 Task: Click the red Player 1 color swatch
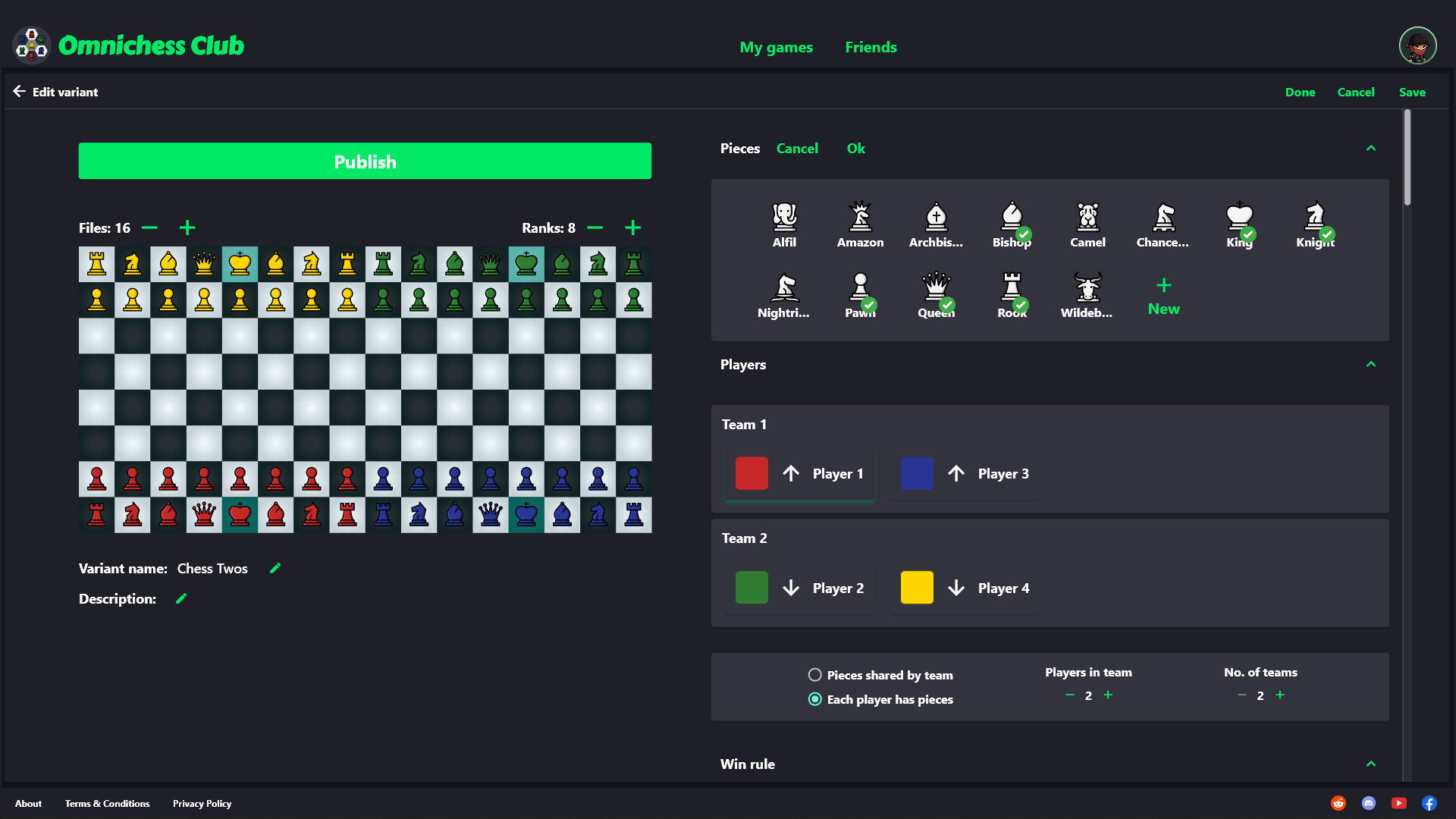click(x=751, y=473)
